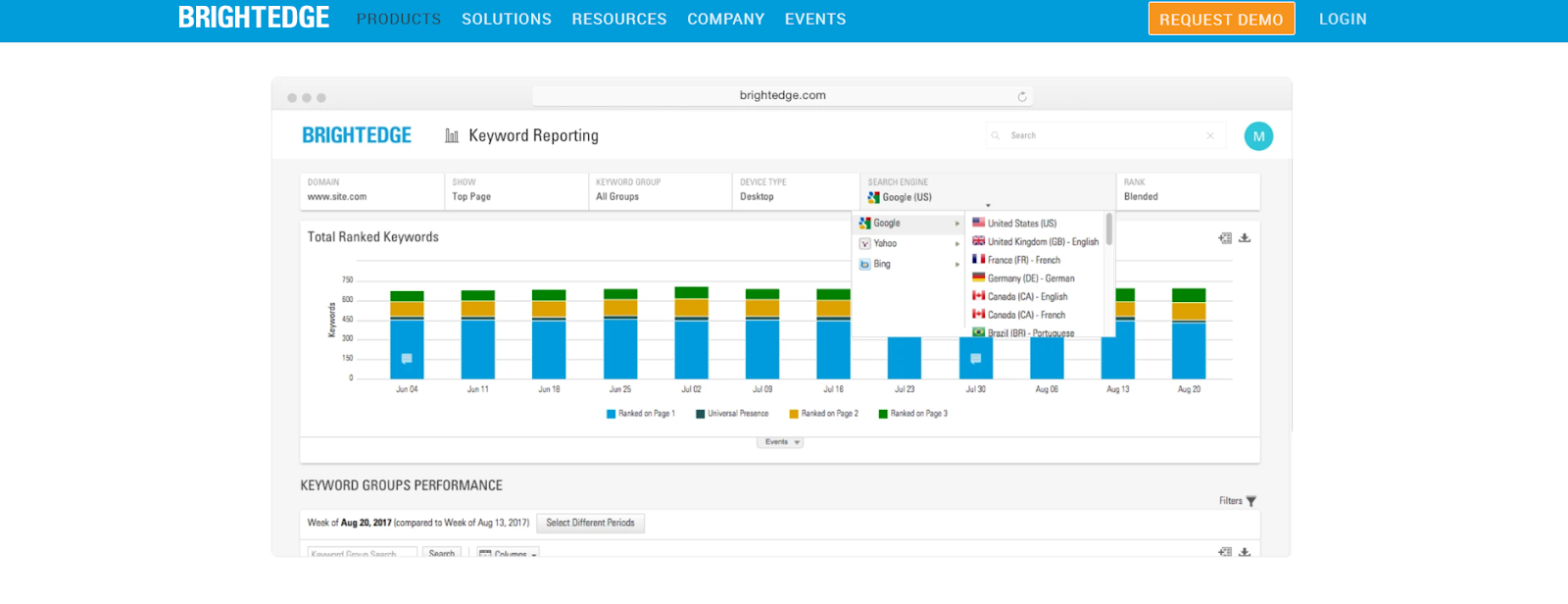Click the Request Demo button

point(1221,19)
